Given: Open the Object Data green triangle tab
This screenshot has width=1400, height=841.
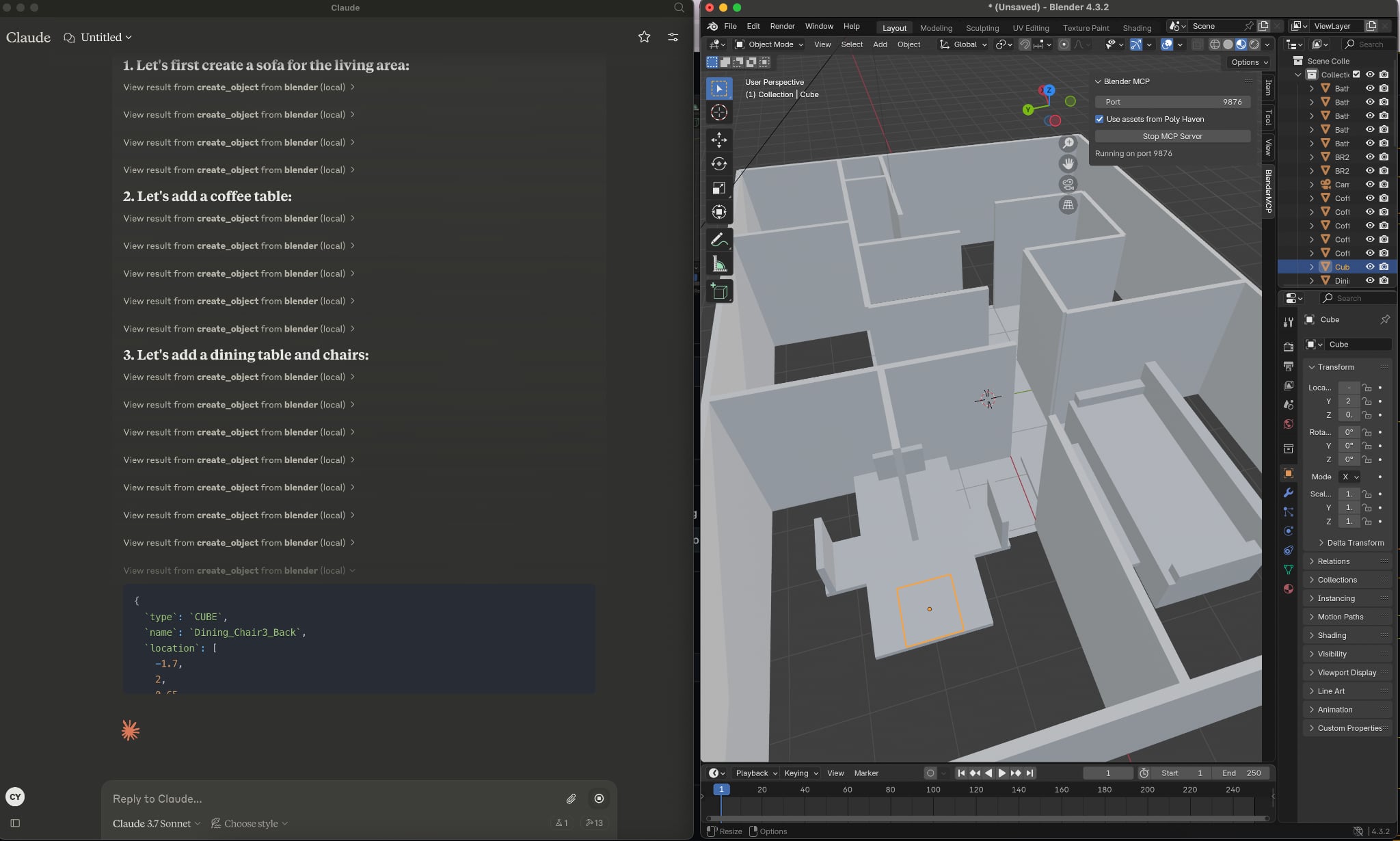Looking at the screenshot, I should pos(1289,570).
